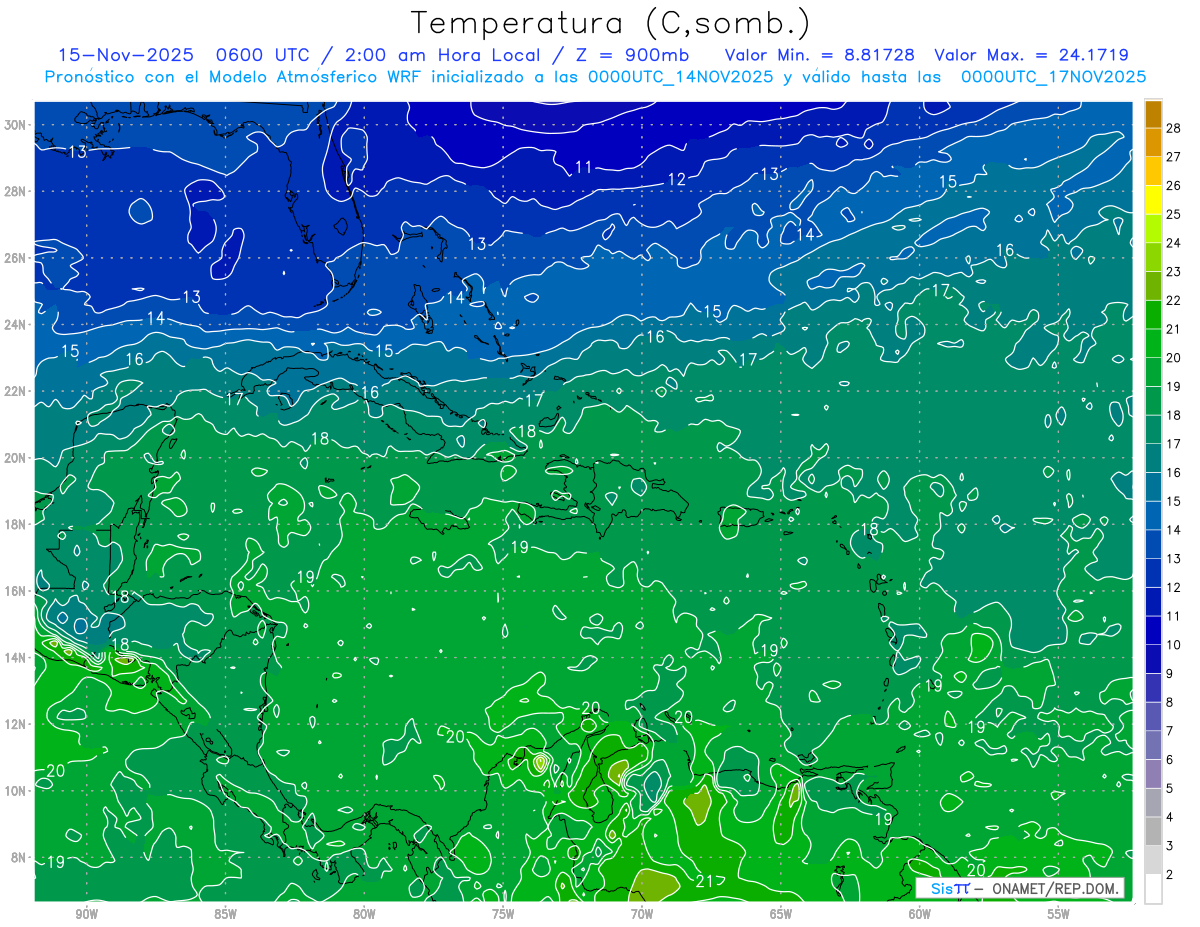This screenshot has width=1200, height=927.
Task: Click the 'SisTT - ONAMET/REP.DOM.' credit box
Action: point(1019,888)
